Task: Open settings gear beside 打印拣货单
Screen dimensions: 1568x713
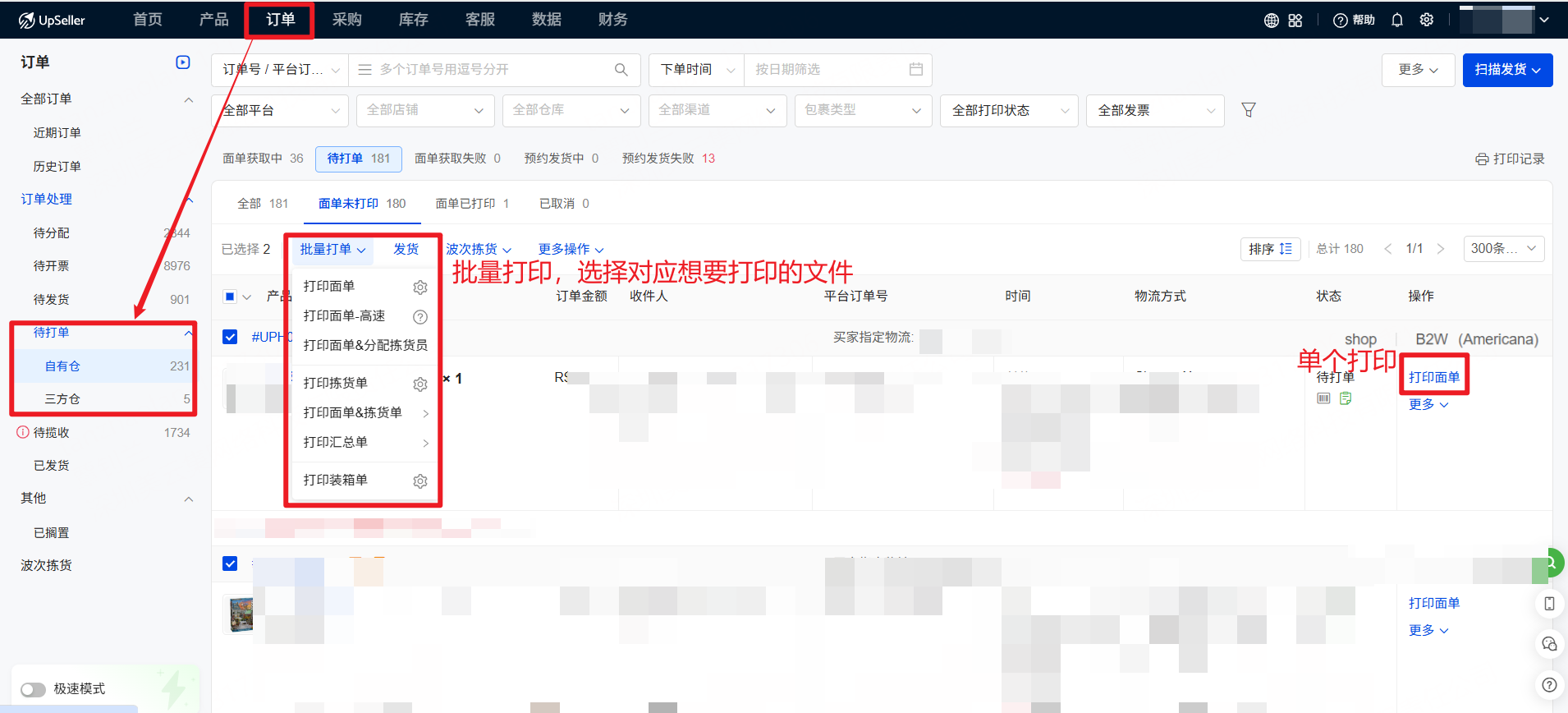Action: click(420, 384)
